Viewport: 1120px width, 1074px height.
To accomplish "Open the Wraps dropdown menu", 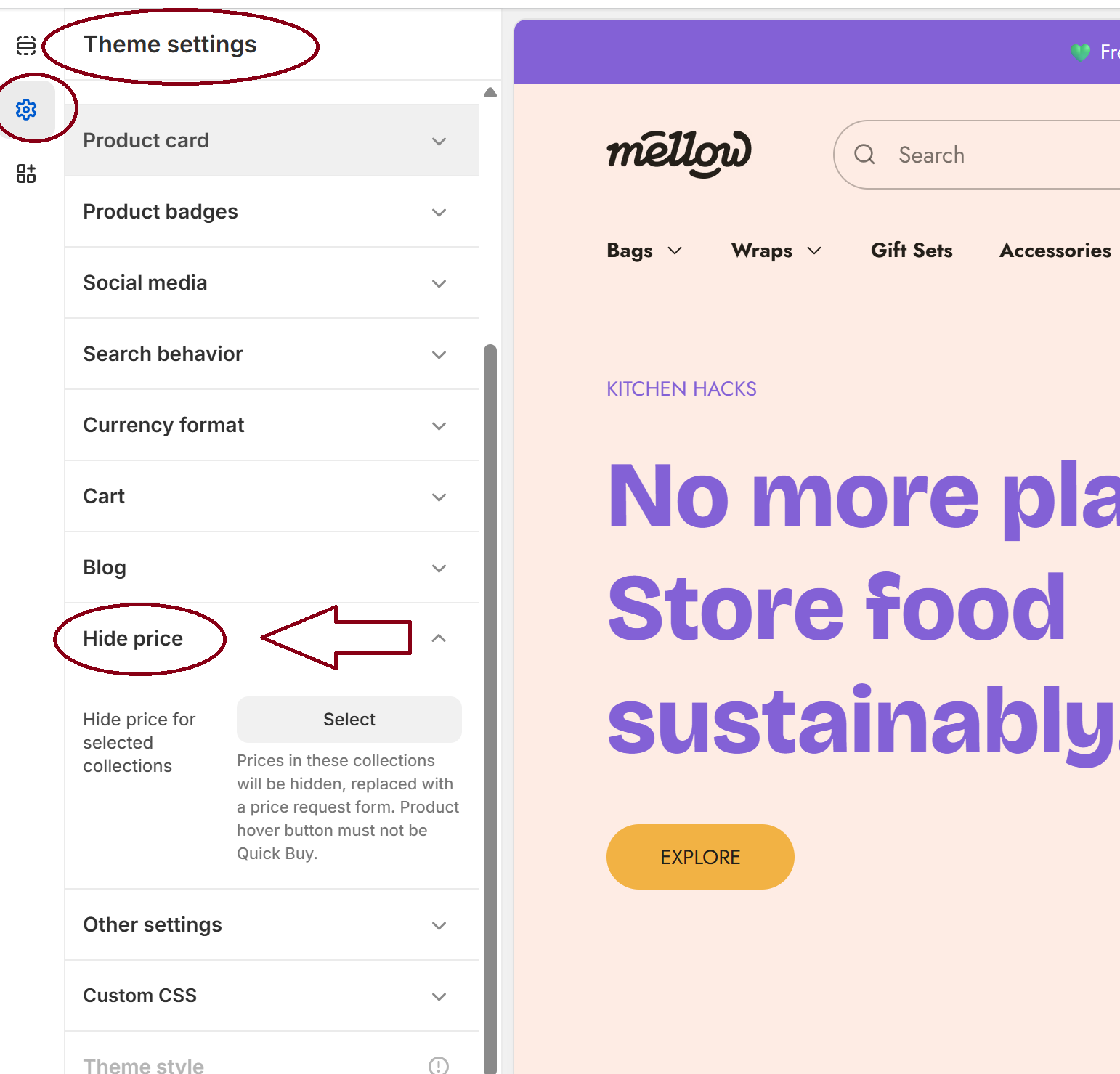I will (776, 251).
